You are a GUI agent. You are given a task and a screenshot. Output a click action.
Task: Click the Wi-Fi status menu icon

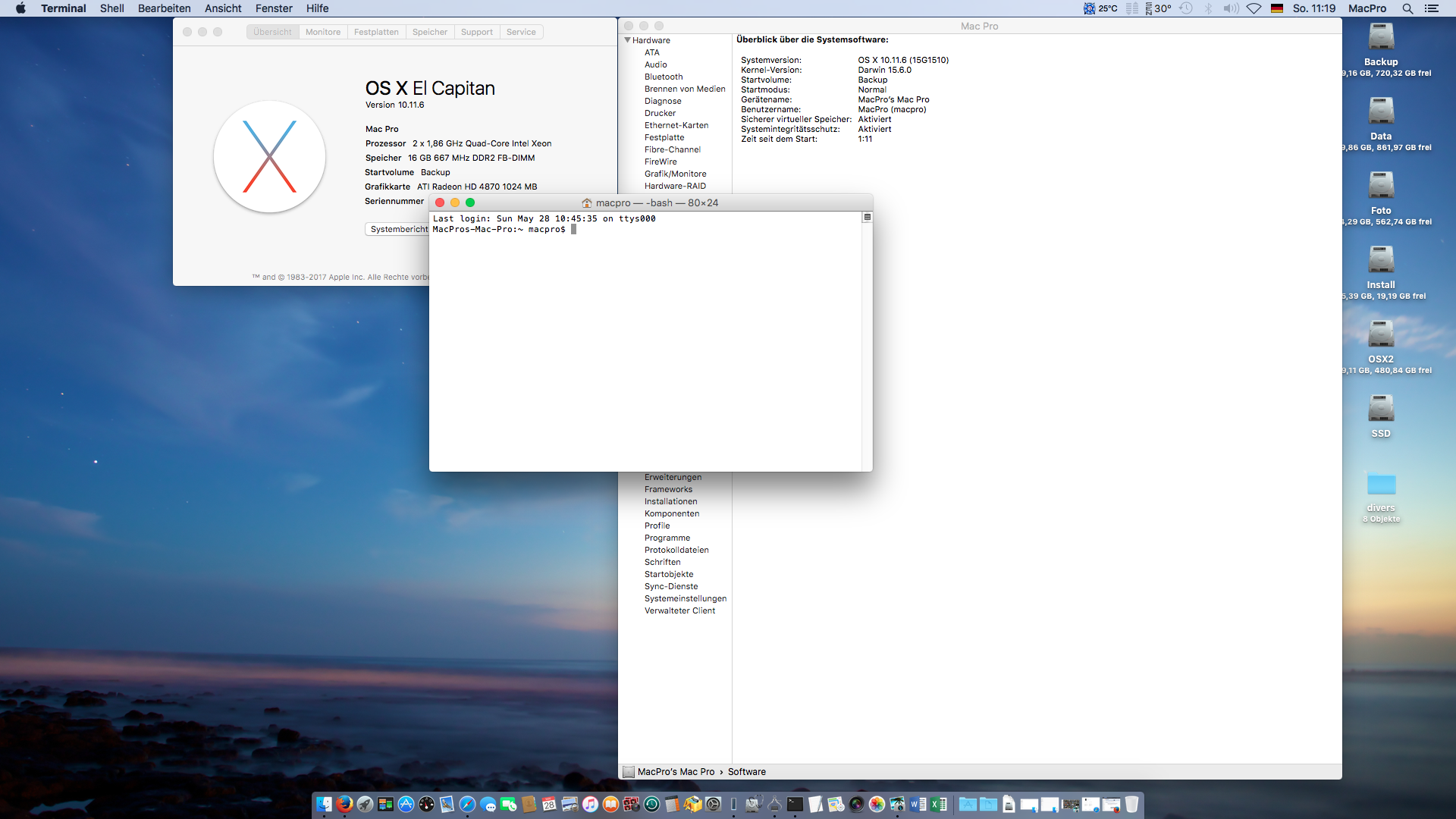[1254, 8]
